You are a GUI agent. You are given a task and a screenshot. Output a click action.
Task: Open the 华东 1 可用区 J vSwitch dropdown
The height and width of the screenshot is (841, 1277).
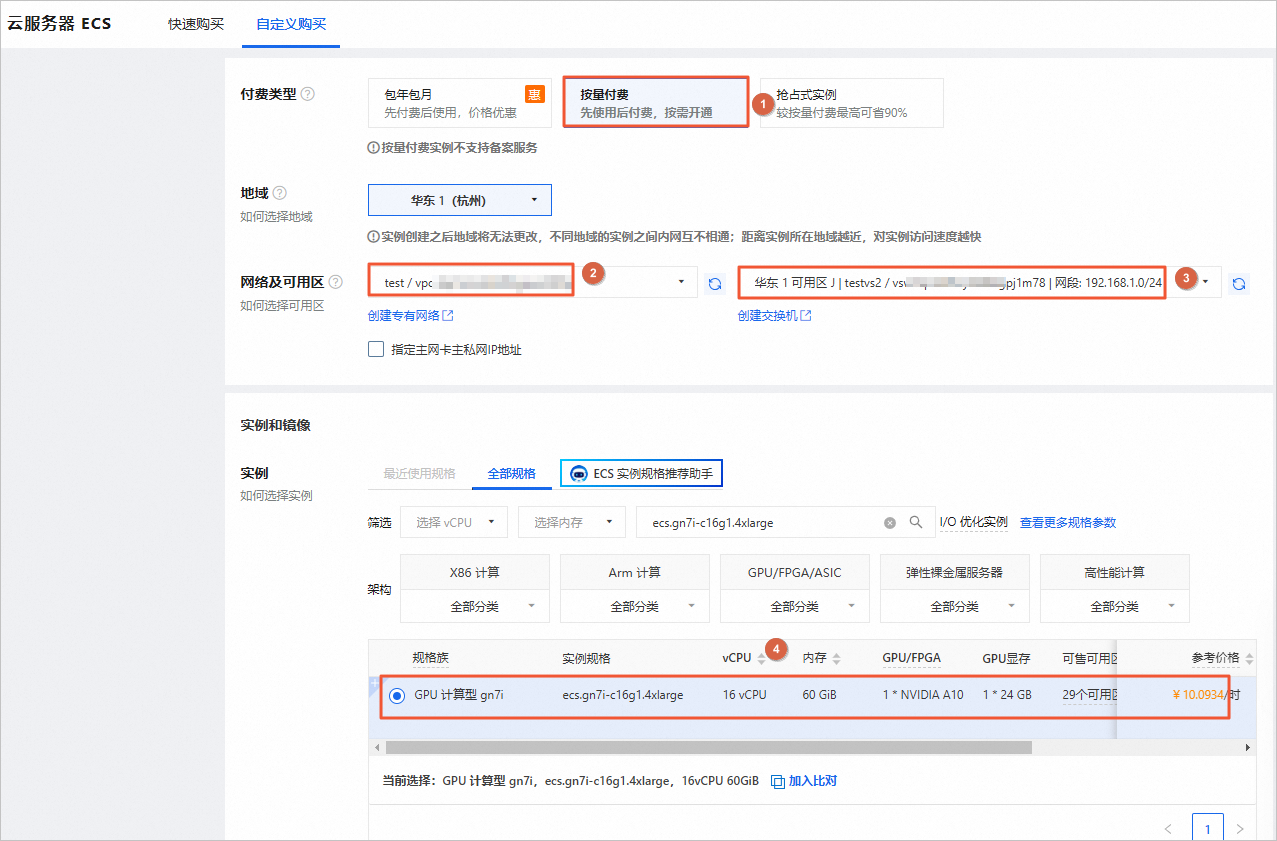pos(980,282)
